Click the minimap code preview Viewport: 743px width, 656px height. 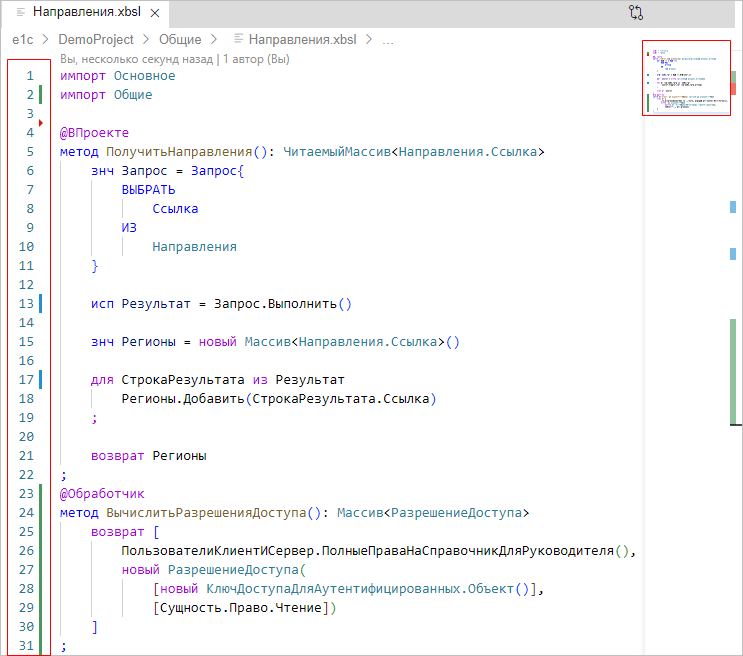point(687,78)
